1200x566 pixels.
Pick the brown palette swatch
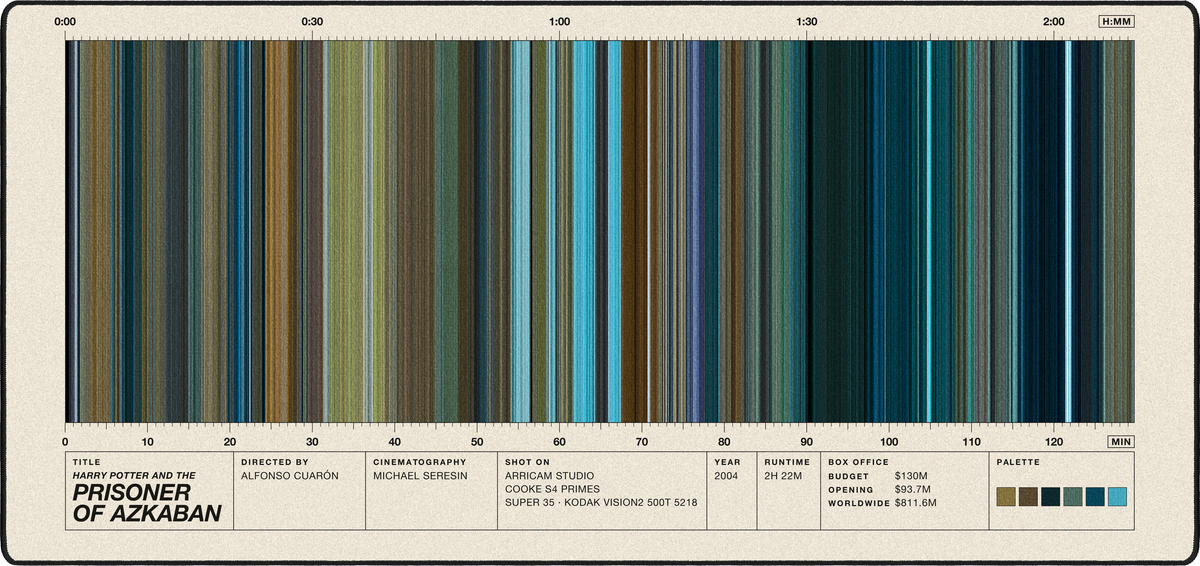coord(1029,497)
